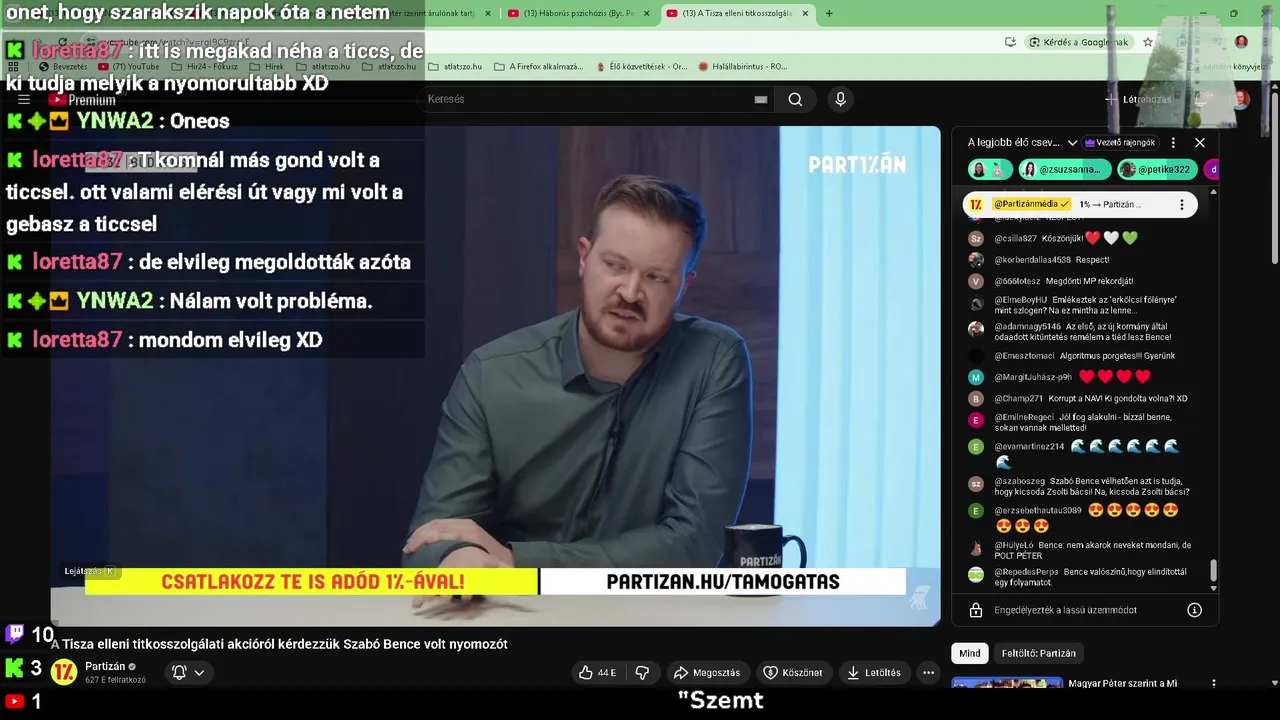Open the Kérdés a Google-nak button
Screen dimensions: 1280x720
[1079, 42]
